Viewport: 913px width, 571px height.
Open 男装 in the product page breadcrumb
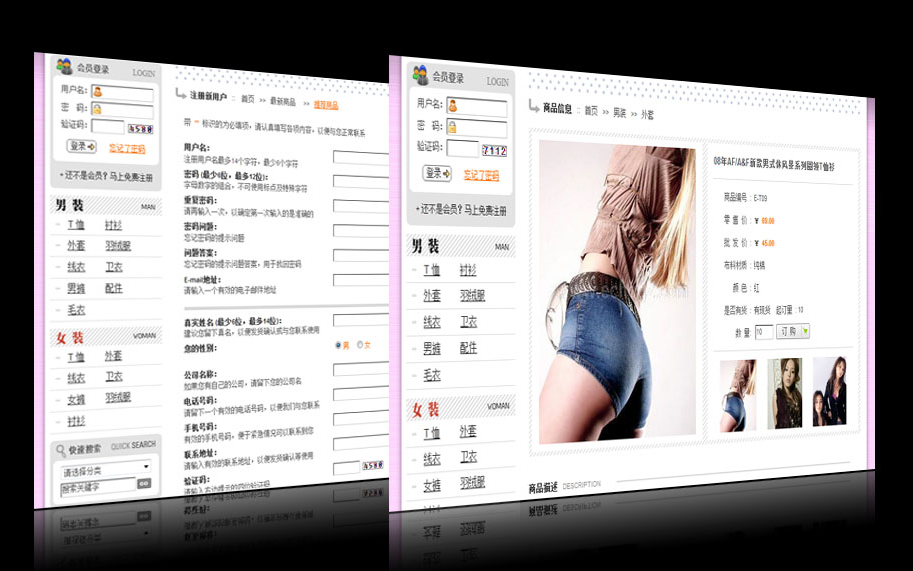click(x=620, y=113)
